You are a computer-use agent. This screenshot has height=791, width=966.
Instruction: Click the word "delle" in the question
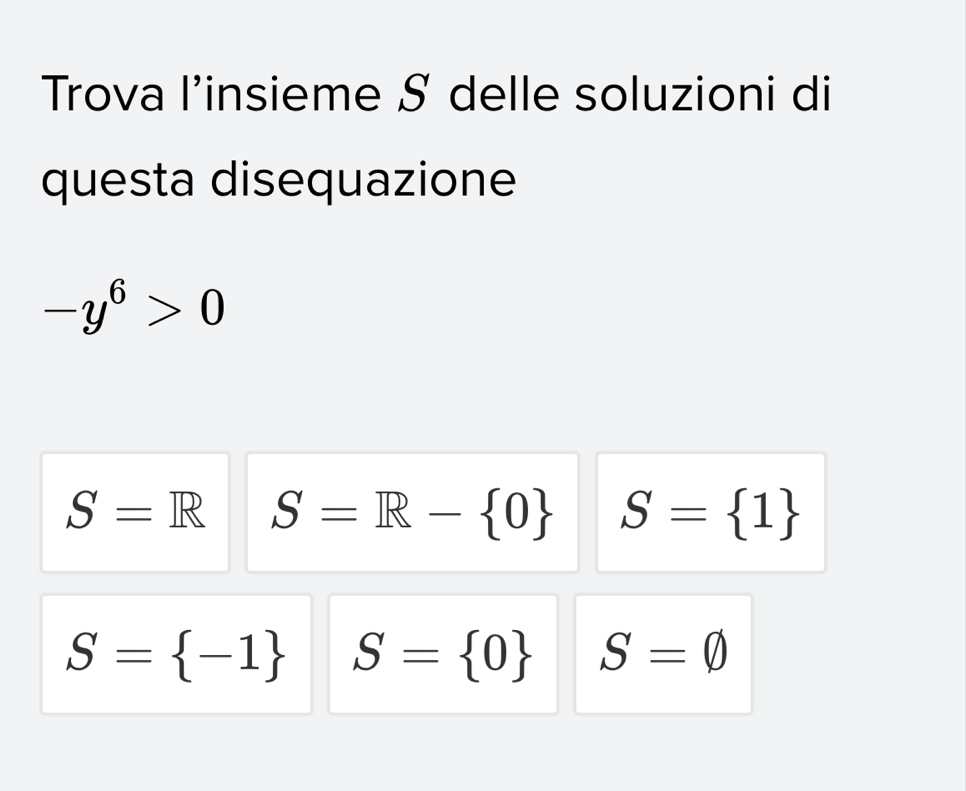click(506, 96)
